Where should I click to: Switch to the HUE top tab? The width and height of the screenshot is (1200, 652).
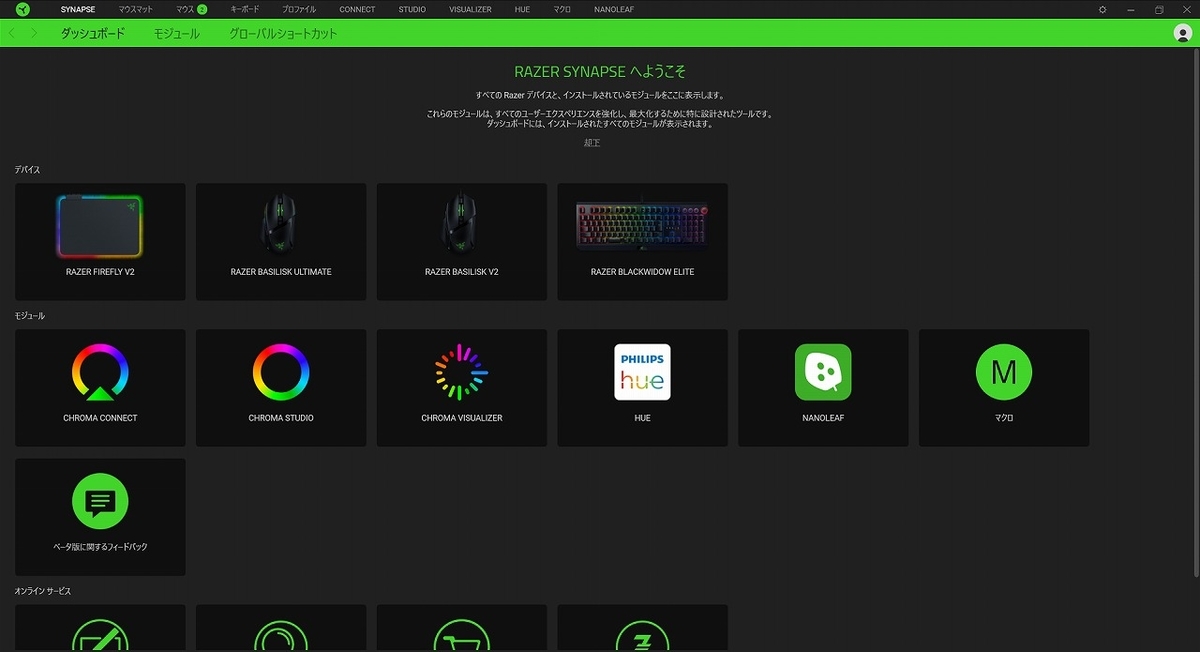523,9
